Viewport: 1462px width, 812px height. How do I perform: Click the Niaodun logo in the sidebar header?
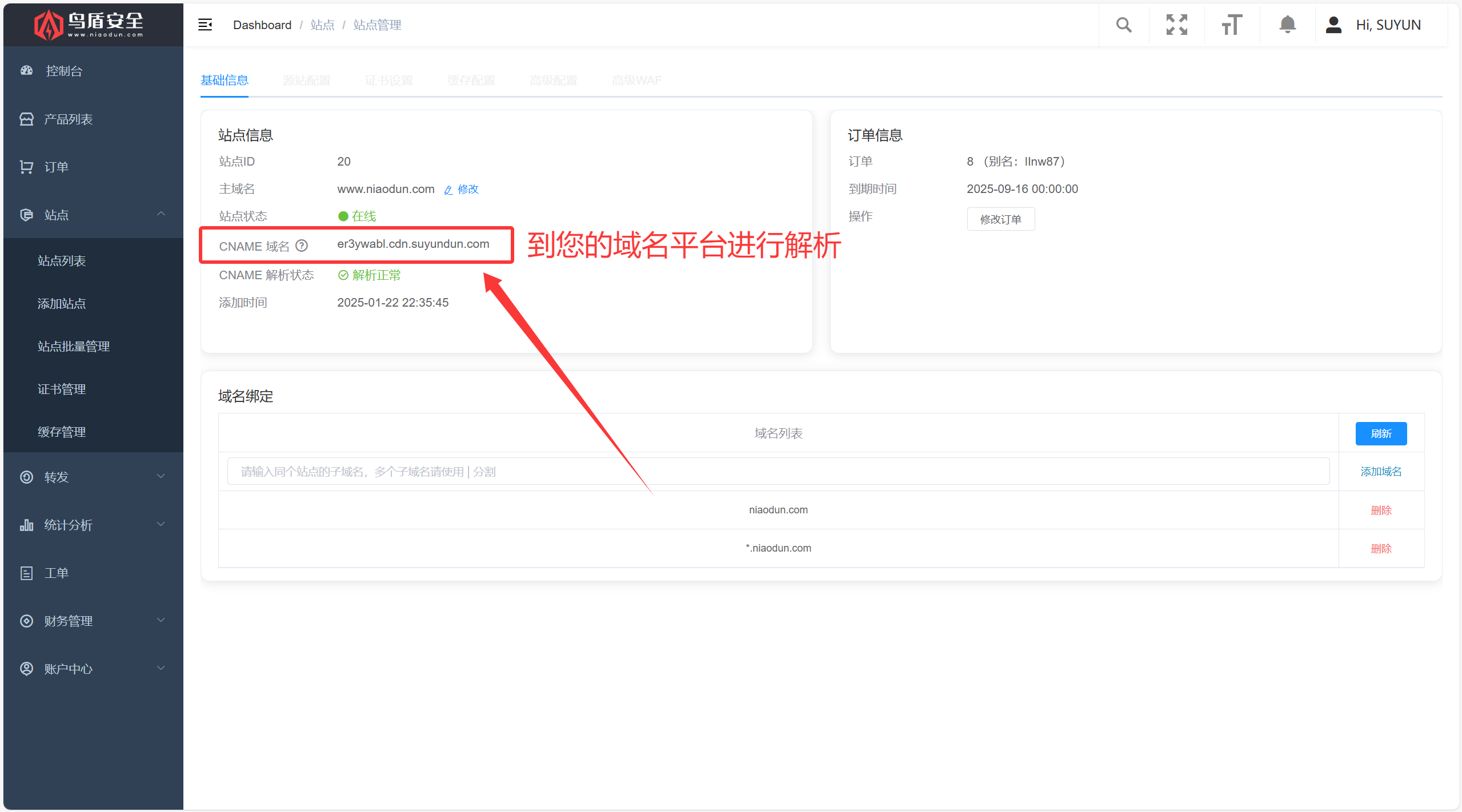(x=89, y=25)
